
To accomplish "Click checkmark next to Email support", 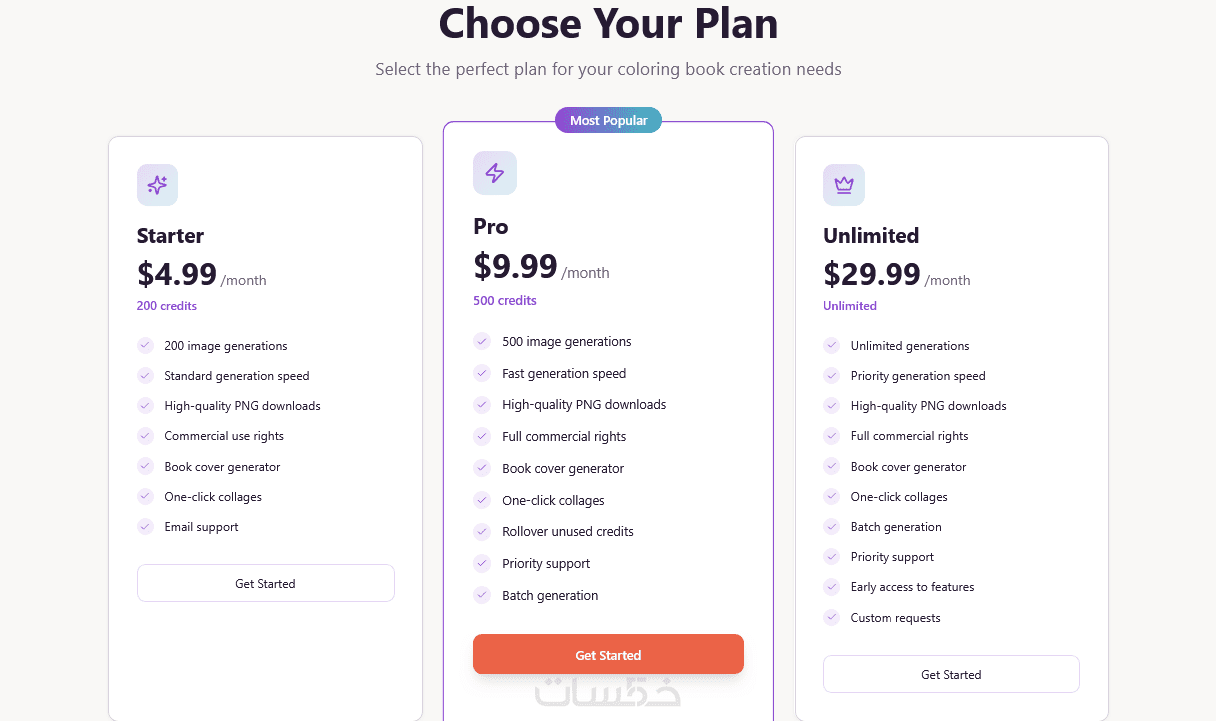I will [145, 526].
